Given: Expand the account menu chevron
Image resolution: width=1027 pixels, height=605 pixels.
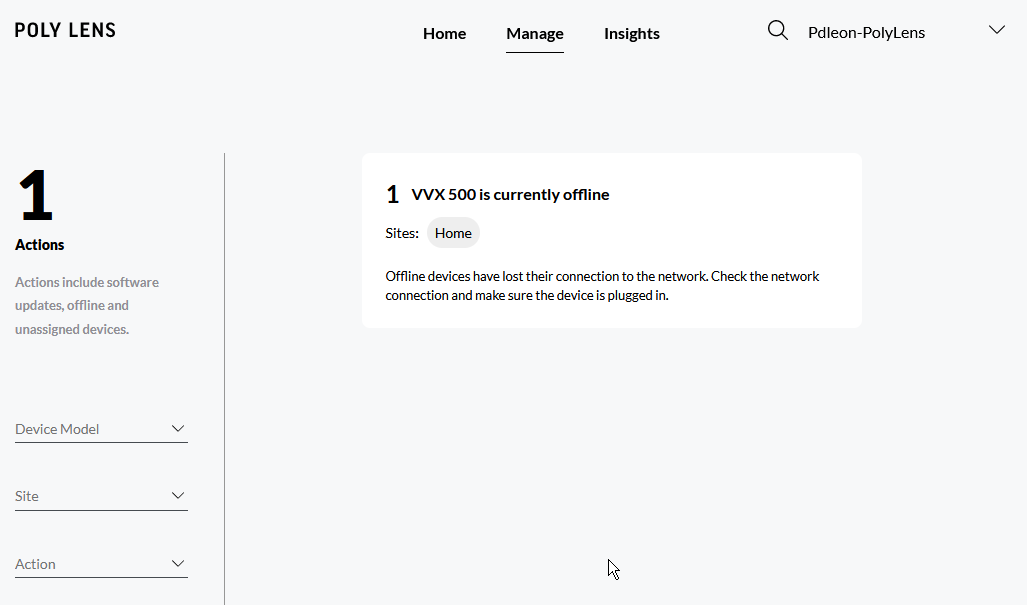Looking at the screenshot, I should click(996, 30).
